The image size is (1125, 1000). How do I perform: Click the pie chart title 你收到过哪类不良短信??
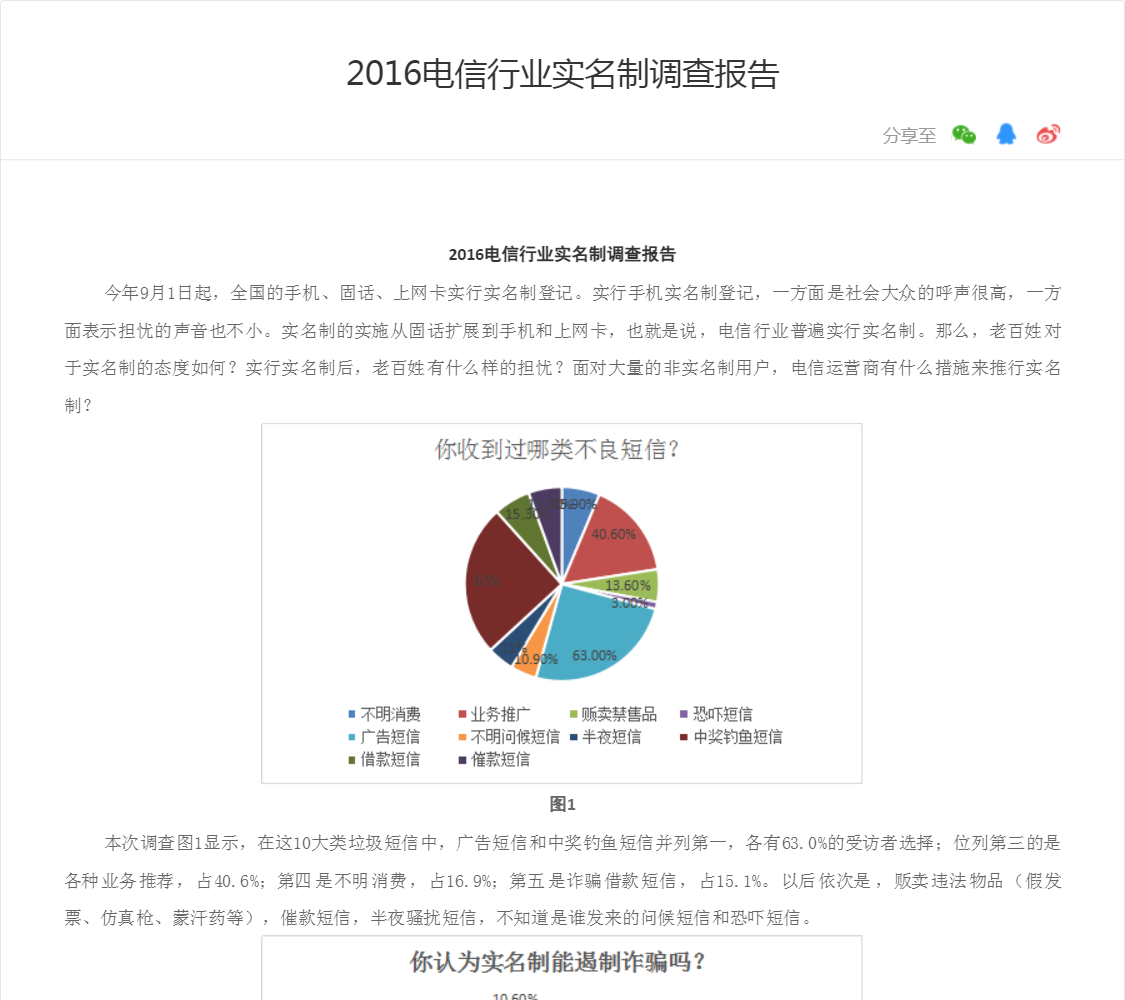pos(557,450)
